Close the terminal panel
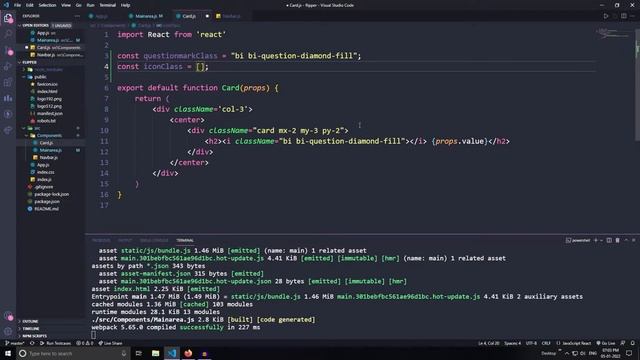Viewport: 640px width, 360px height. (x=633, y=240)
